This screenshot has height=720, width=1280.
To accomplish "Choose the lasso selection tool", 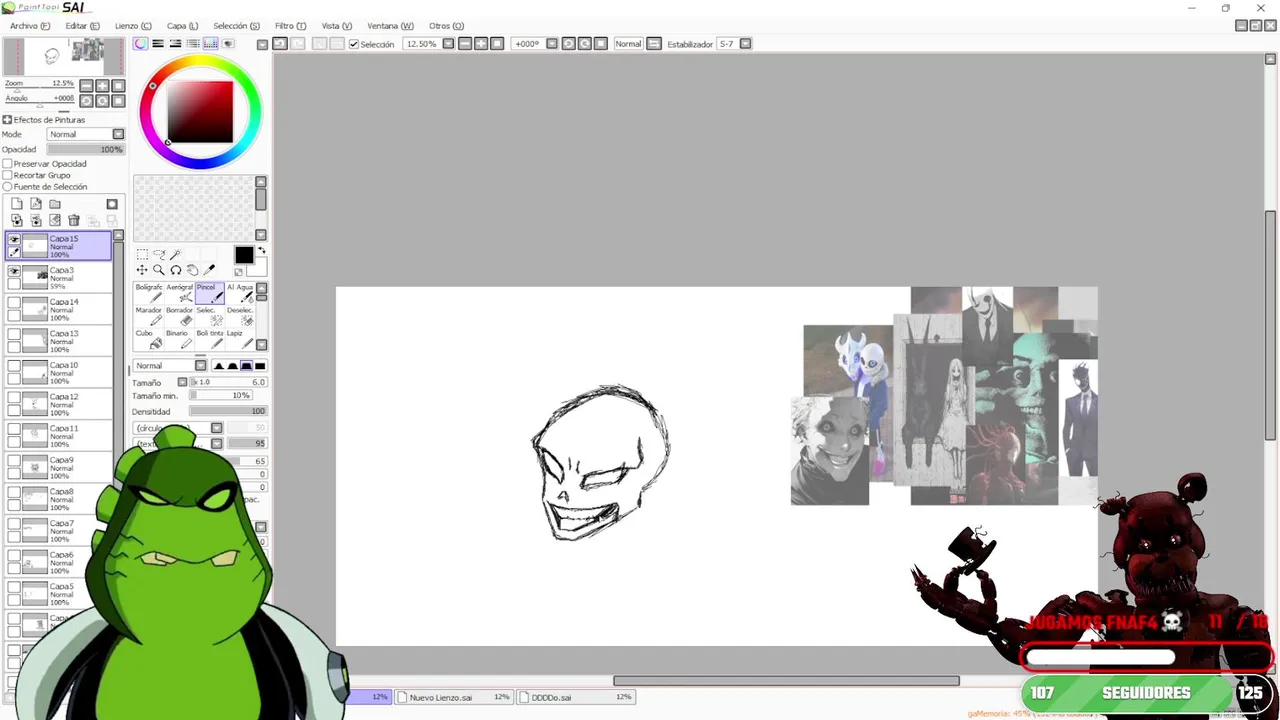I will pos(159,255).
